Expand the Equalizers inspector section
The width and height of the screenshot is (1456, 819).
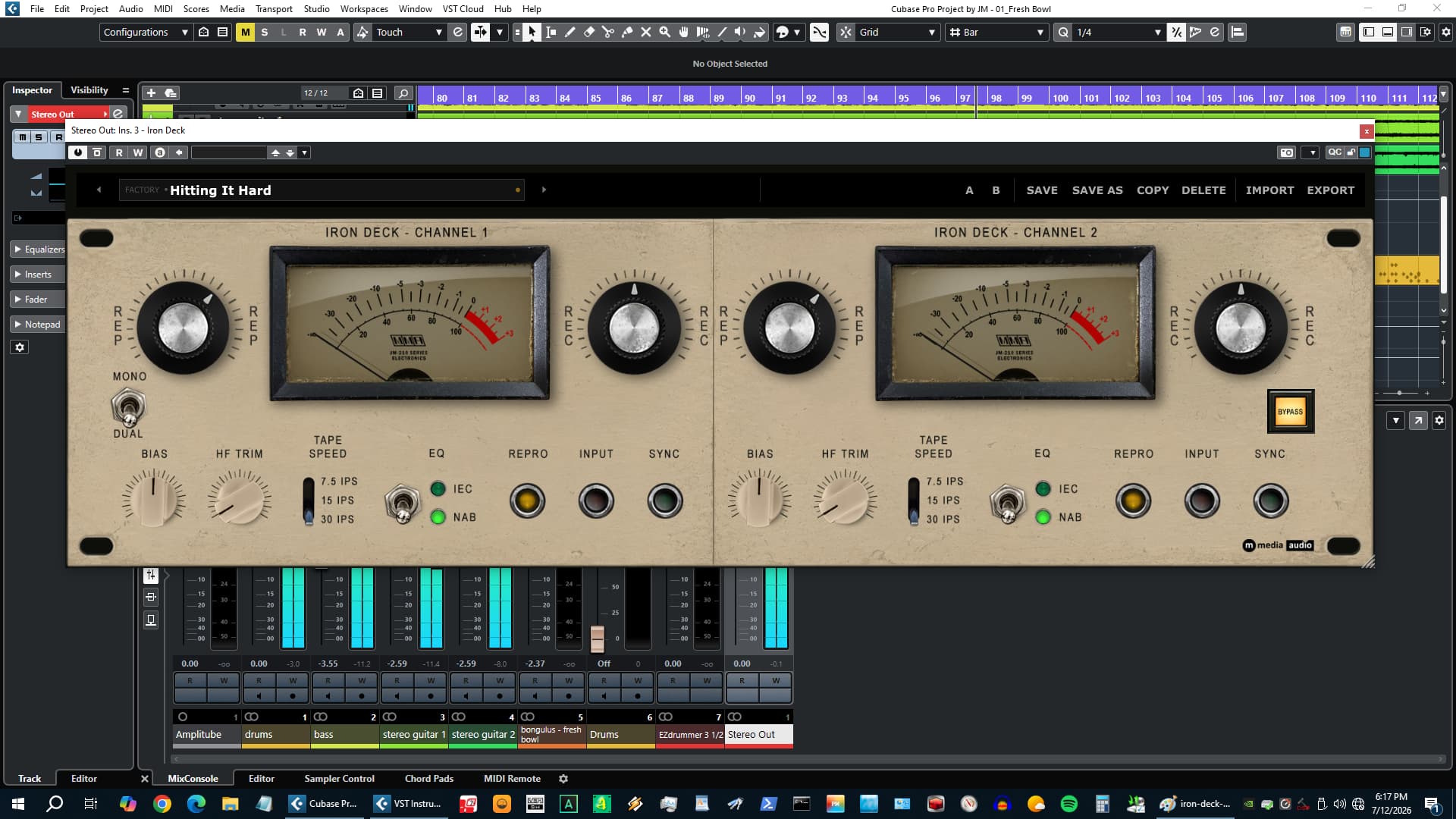pyautogui.click(x=39, y=249)
